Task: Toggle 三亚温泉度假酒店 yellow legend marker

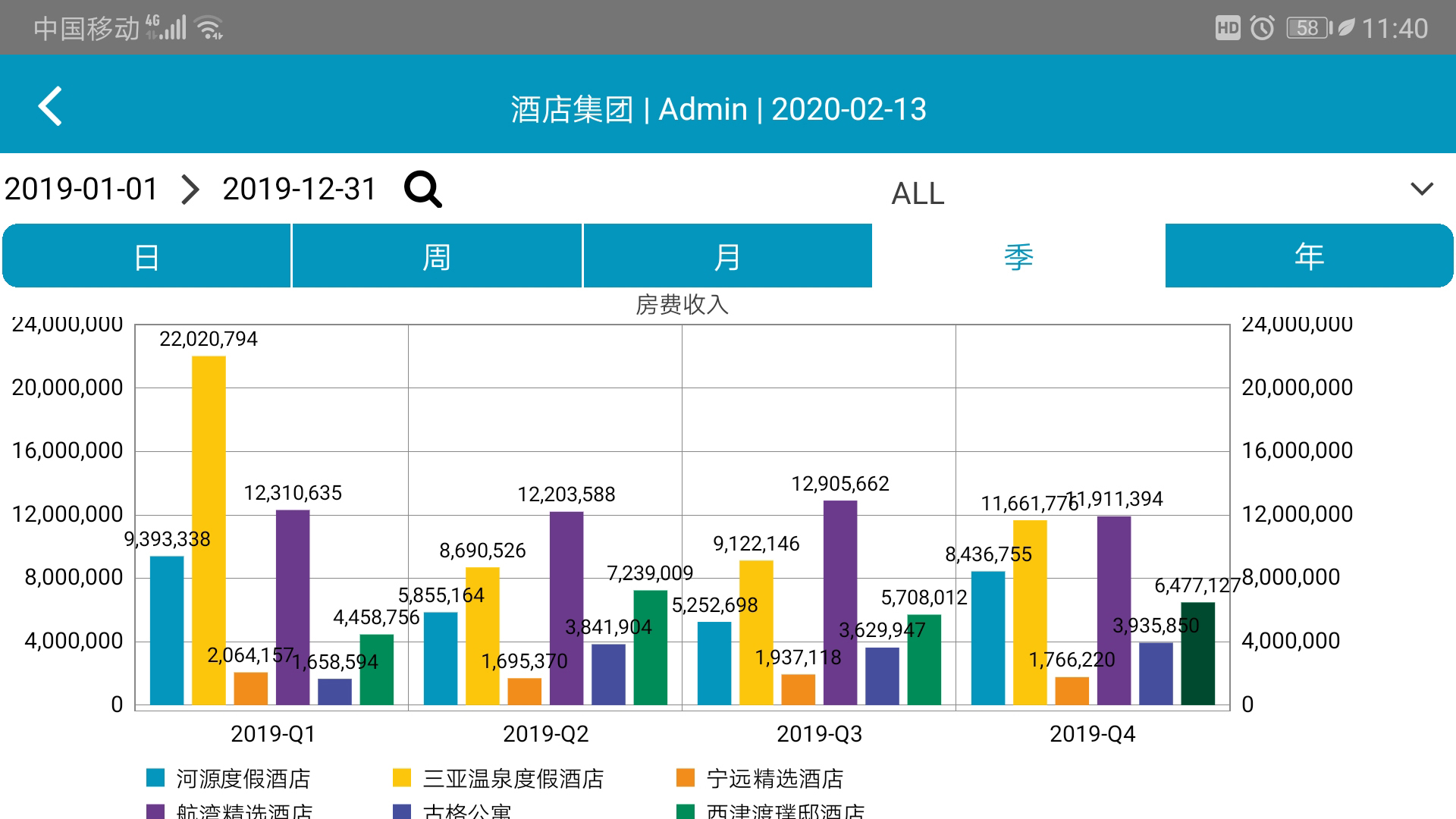Action: pos(402,777)
